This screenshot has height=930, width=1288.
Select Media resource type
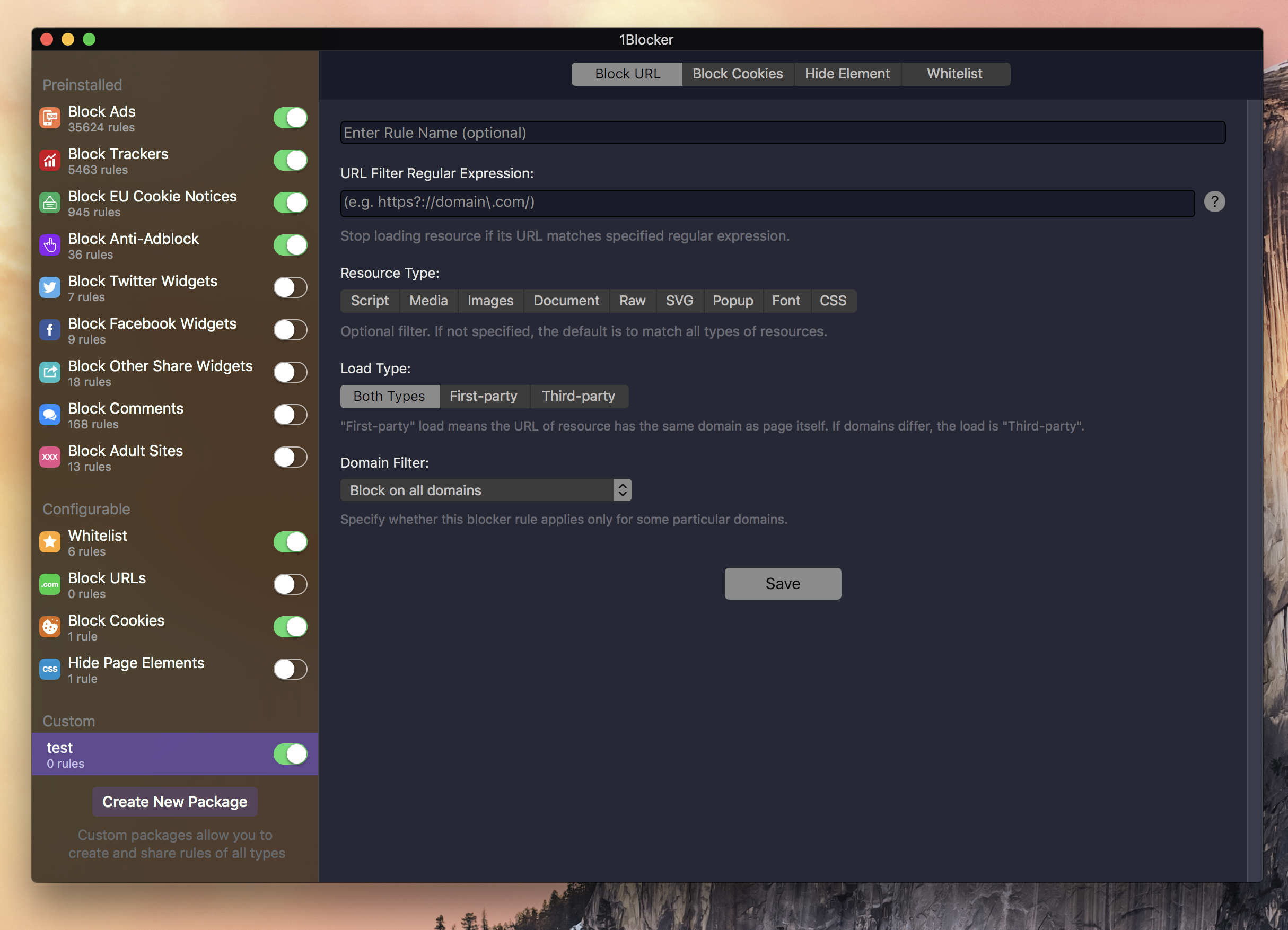(428, 301)
